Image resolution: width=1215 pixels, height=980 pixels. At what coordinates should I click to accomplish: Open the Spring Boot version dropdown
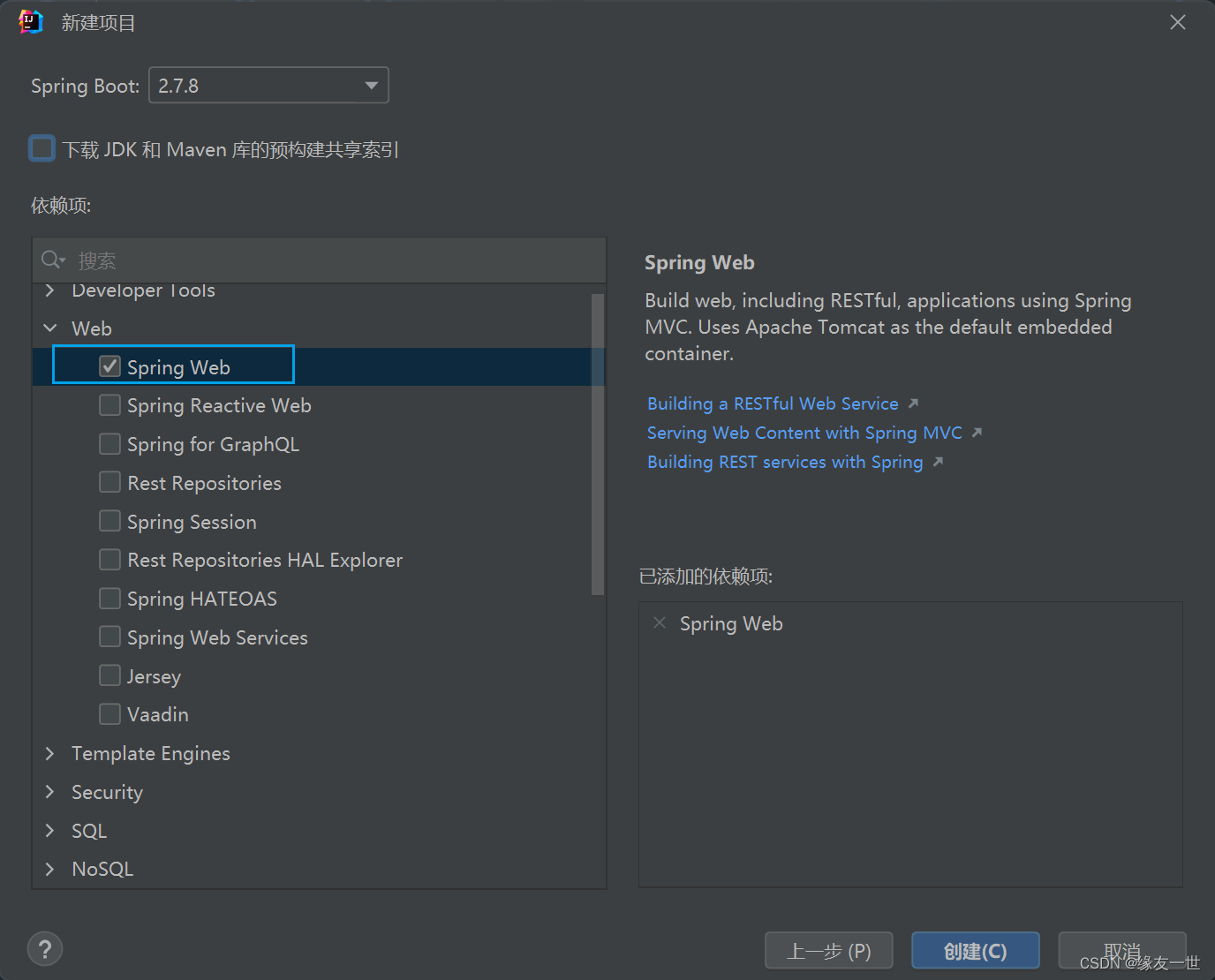(x=268, y=86)
